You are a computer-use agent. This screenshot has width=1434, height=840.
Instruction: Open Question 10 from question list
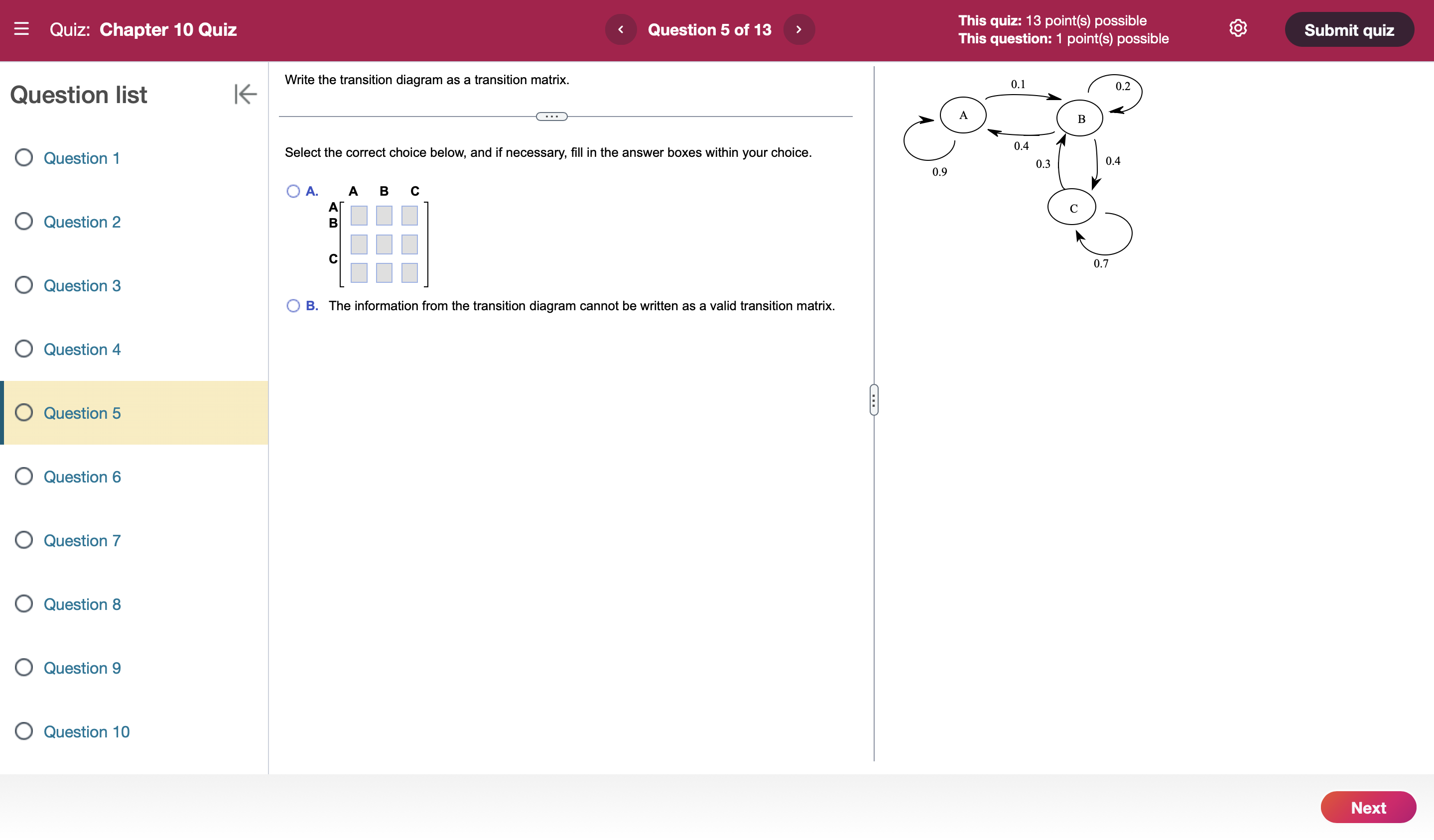(86, 732)
